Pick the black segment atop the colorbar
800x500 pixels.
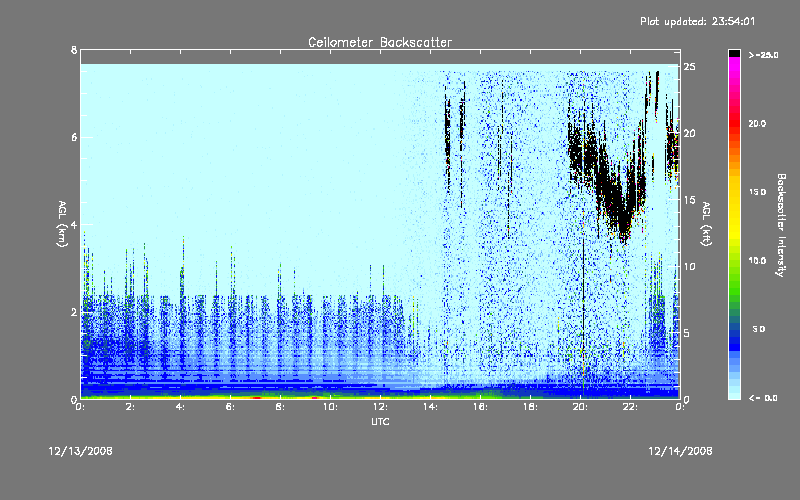[x=734, y=53]
